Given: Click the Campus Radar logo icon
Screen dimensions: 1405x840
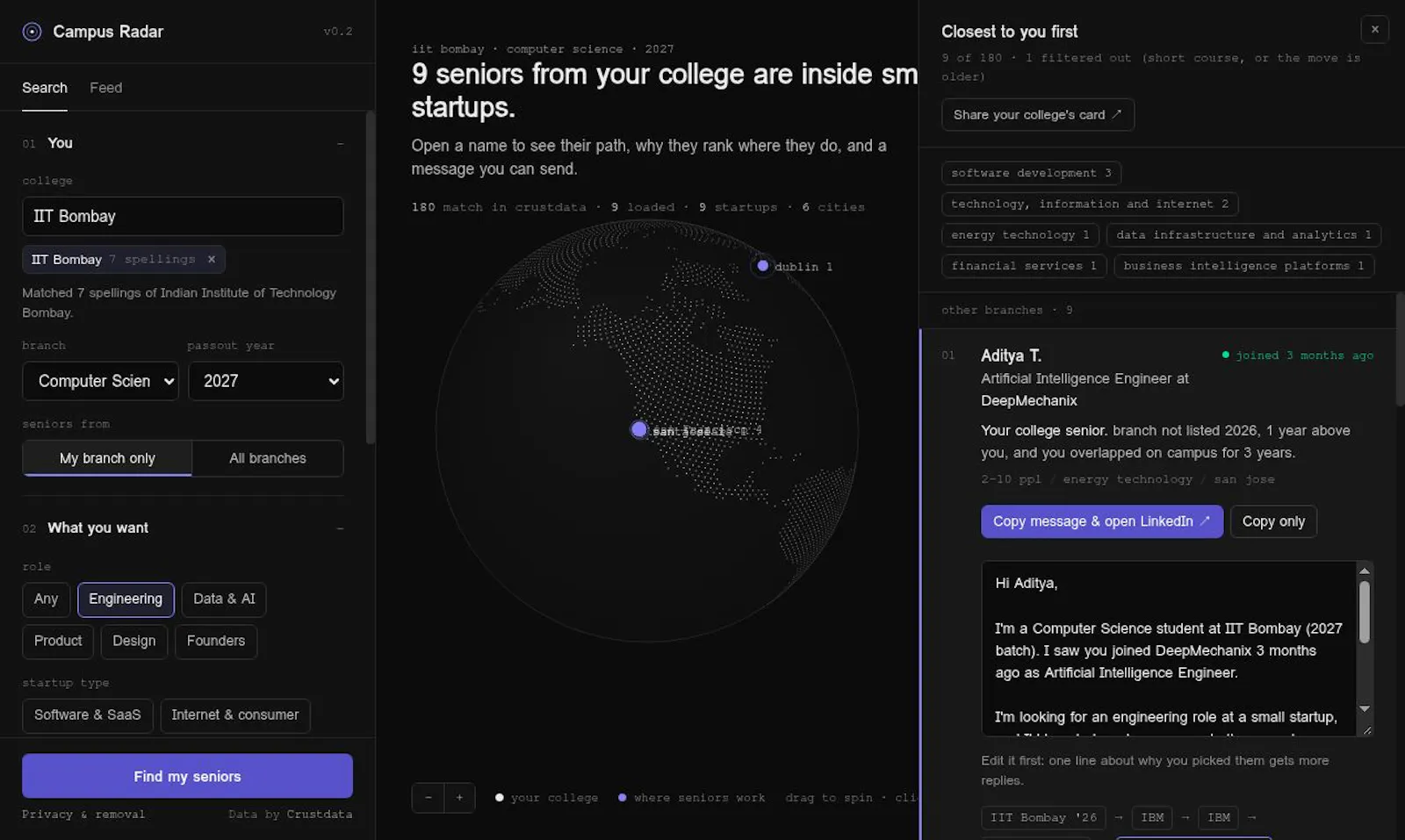Looking at the screenshot, I should click(x=32, y=32).
